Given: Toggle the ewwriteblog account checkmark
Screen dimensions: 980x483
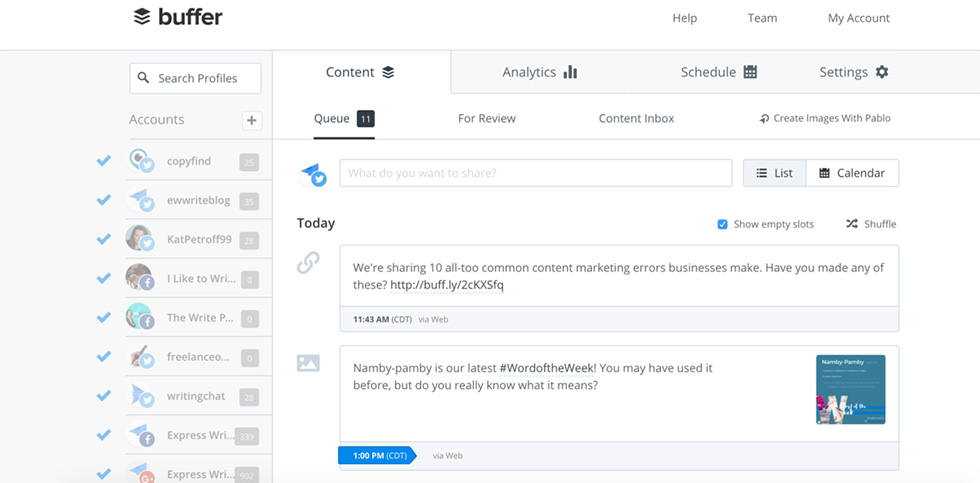Looking at the screenshot, I should pyautogui.click(x=103, y=200).
